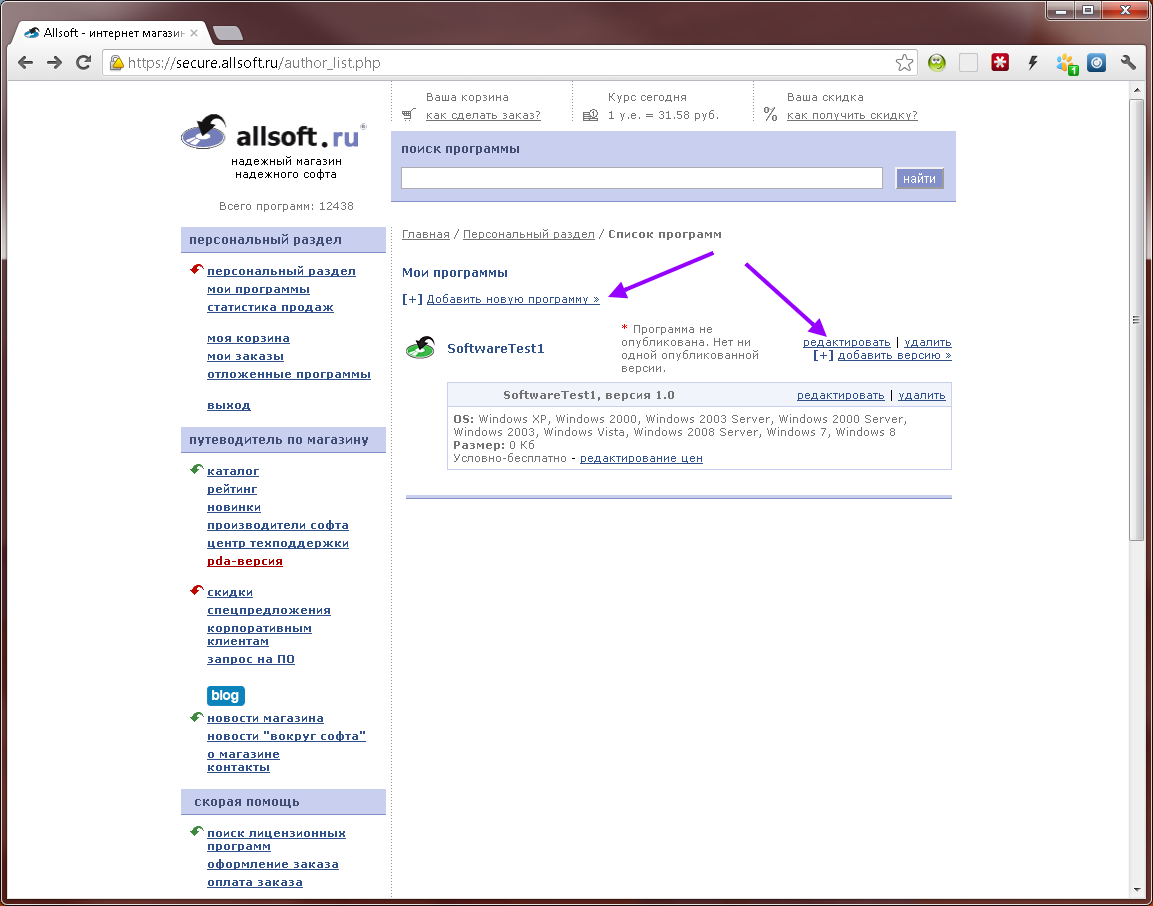Viewport: 1153px width, 906px height.
Task: Click the currency rate icon
Action: tap(590, 115)
